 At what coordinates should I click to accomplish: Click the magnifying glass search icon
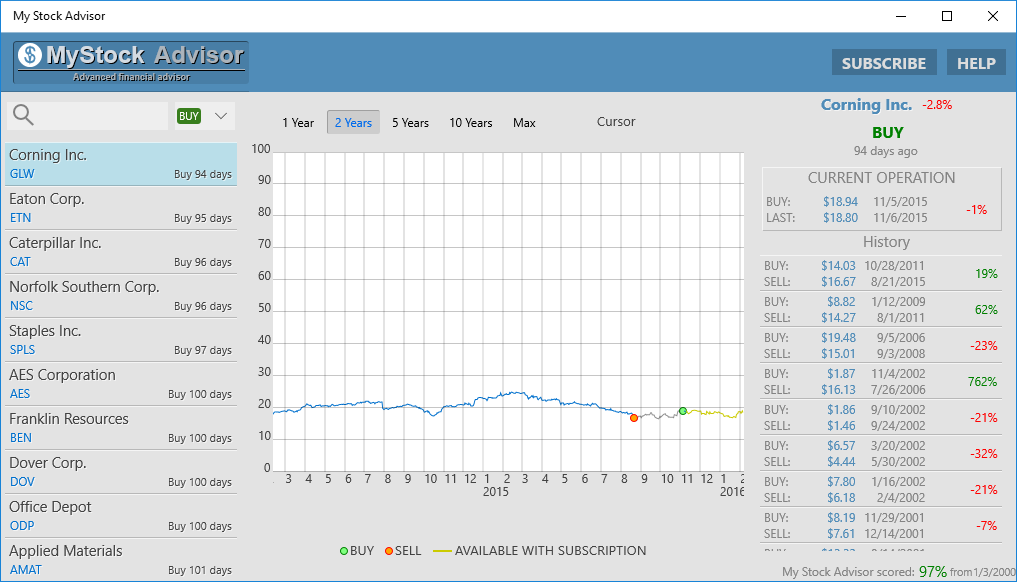(x=23, y=115)
